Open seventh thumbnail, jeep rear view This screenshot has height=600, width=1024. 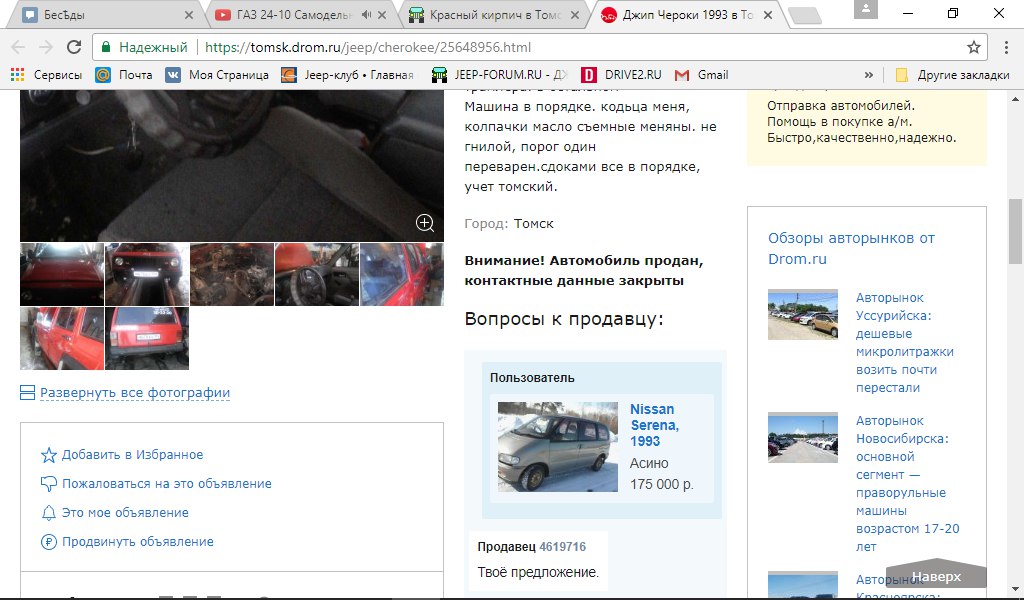coord(147,338)
